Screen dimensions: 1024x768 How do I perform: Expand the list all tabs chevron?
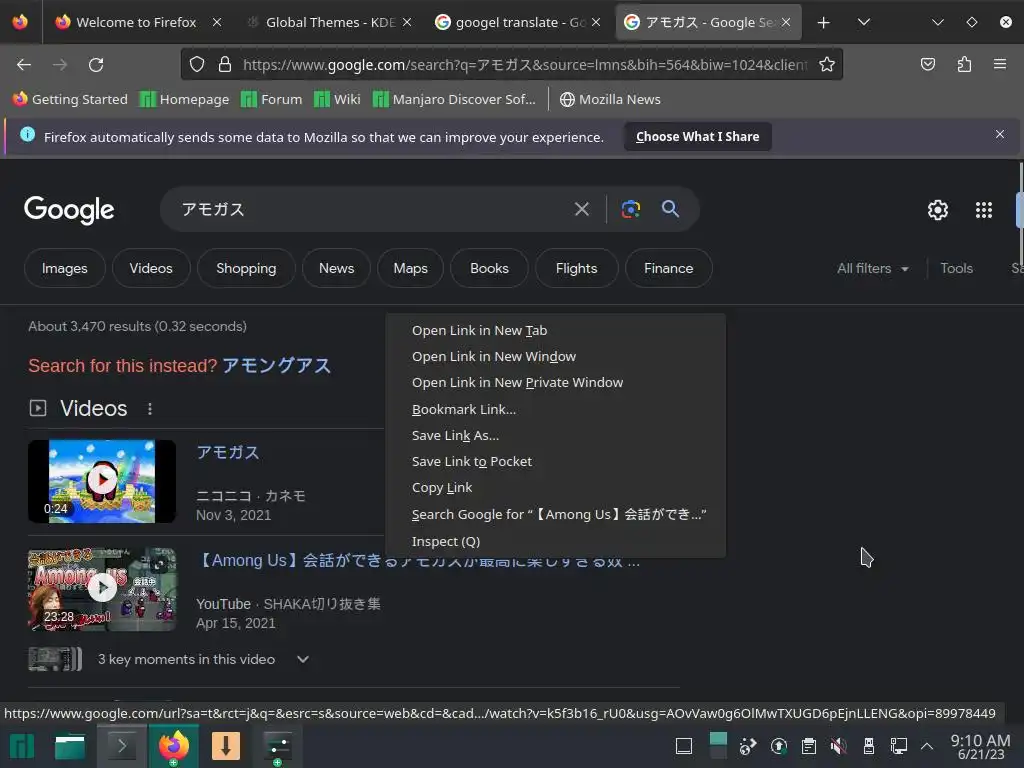coord(863,23)
